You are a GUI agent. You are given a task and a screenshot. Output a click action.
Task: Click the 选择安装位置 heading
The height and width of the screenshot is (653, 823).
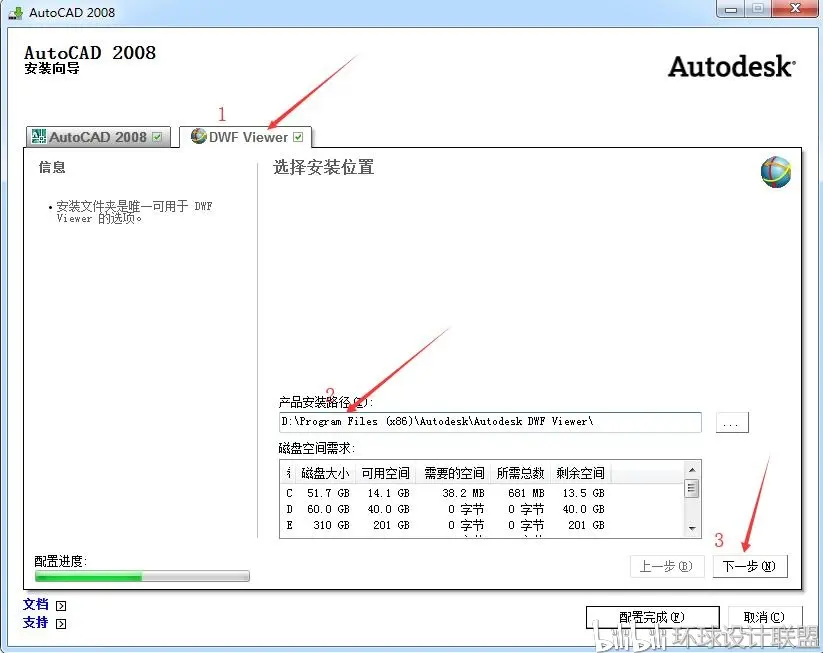tap(323, 167)
